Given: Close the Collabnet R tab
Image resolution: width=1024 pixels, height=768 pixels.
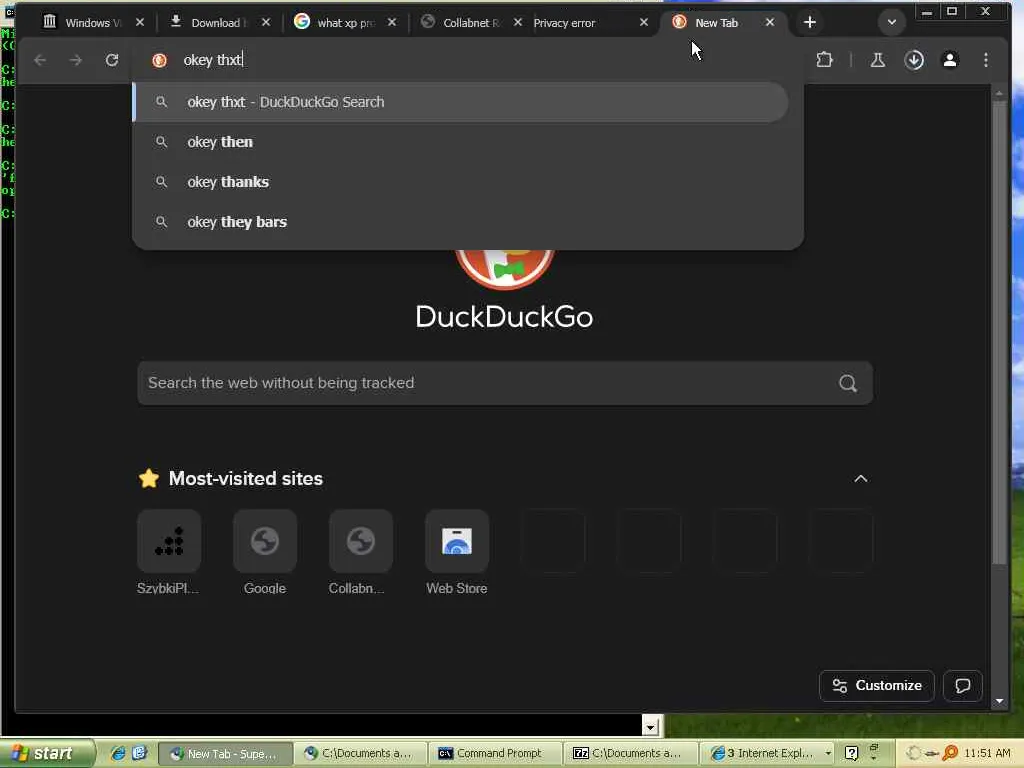Looking at the screenshot, I should (x=518, y=22).
